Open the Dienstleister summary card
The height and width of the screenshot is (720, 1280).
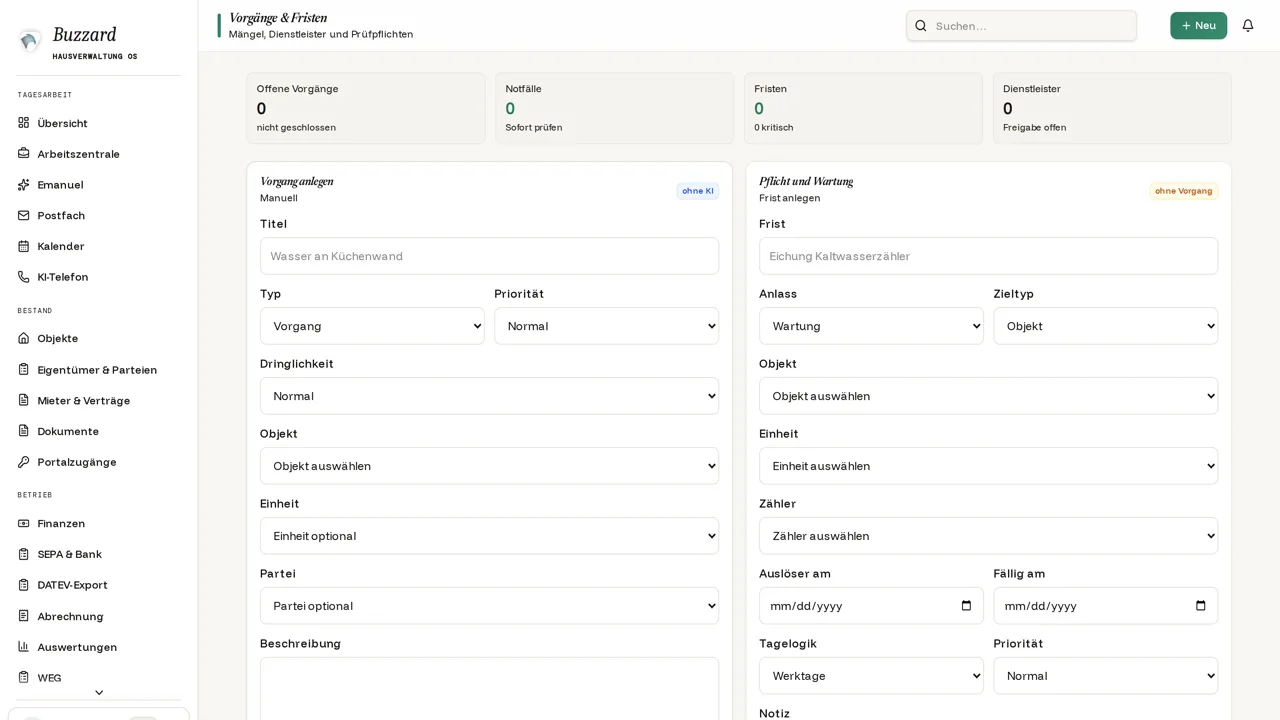click(x=1112, y=108)
